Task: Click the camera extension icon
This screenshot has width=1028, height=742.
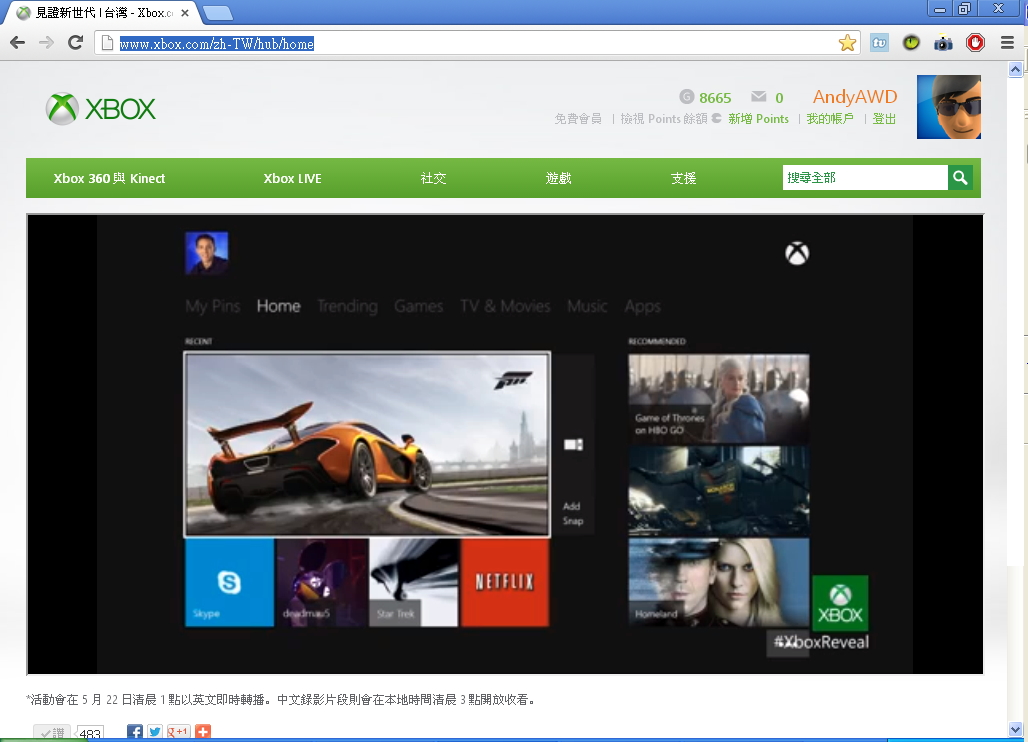Action: pos(943,44)
